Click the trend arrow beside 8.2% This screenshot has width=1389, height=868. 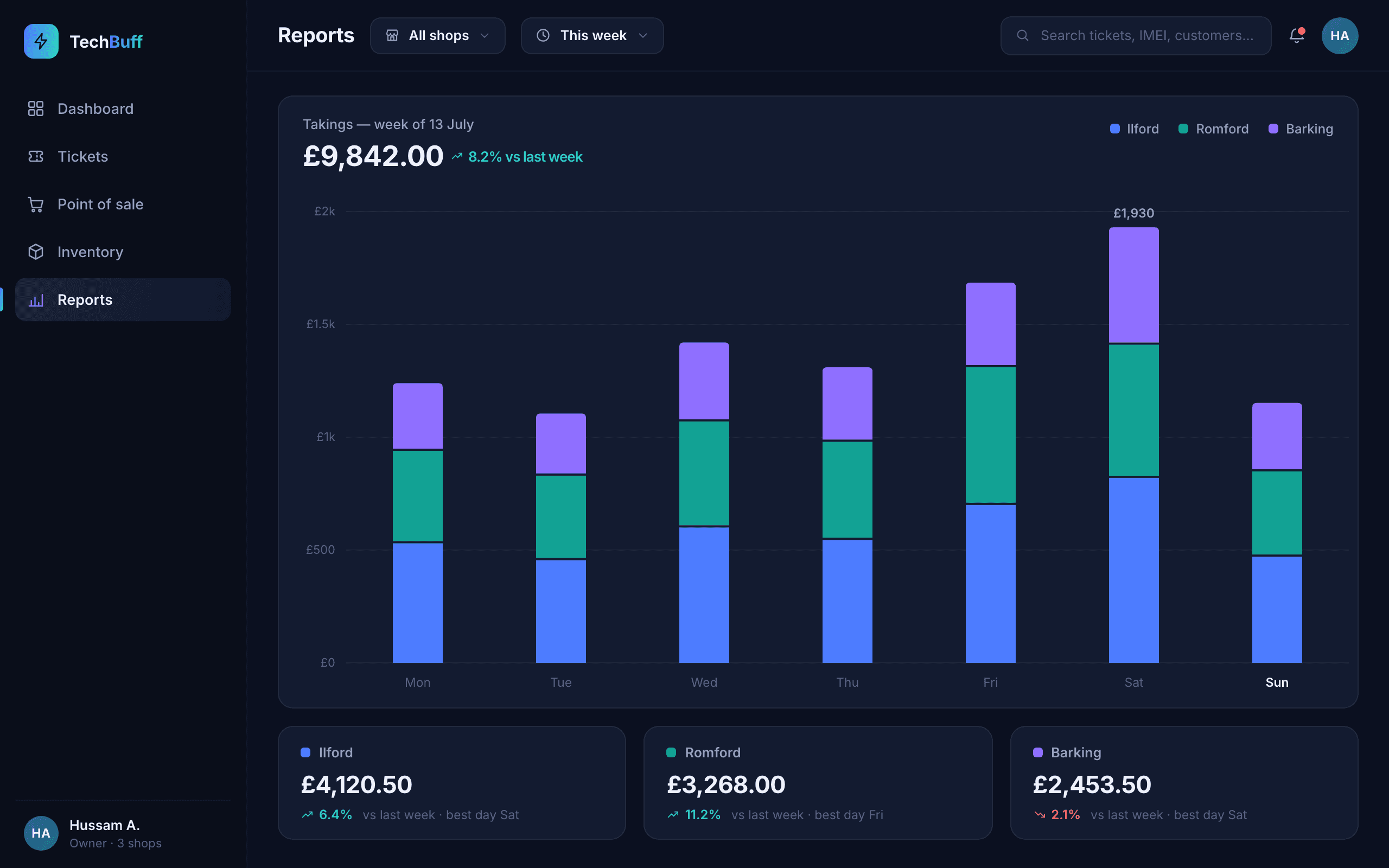457,156
